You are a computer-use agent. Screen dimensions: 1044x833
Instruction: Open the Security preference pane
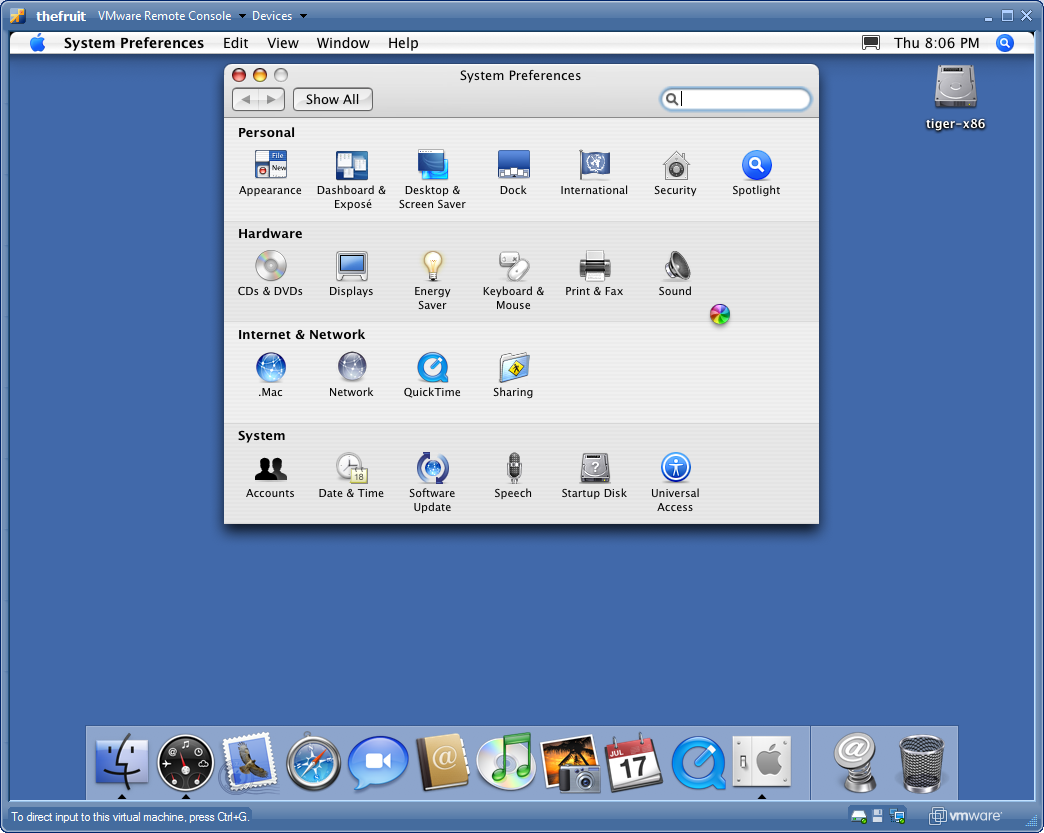pos(675,172)
